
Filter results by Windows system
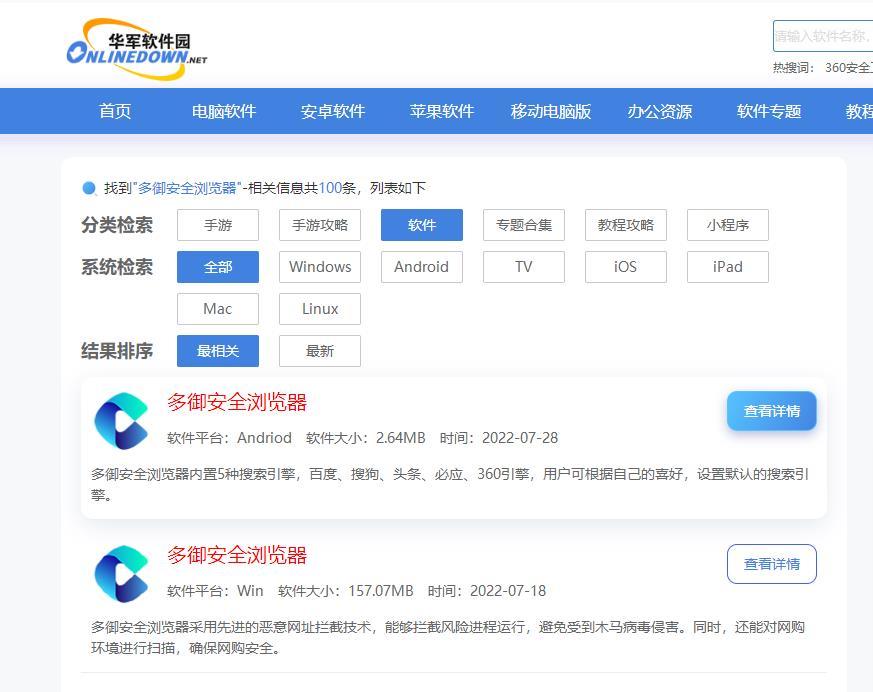[320, 267]
